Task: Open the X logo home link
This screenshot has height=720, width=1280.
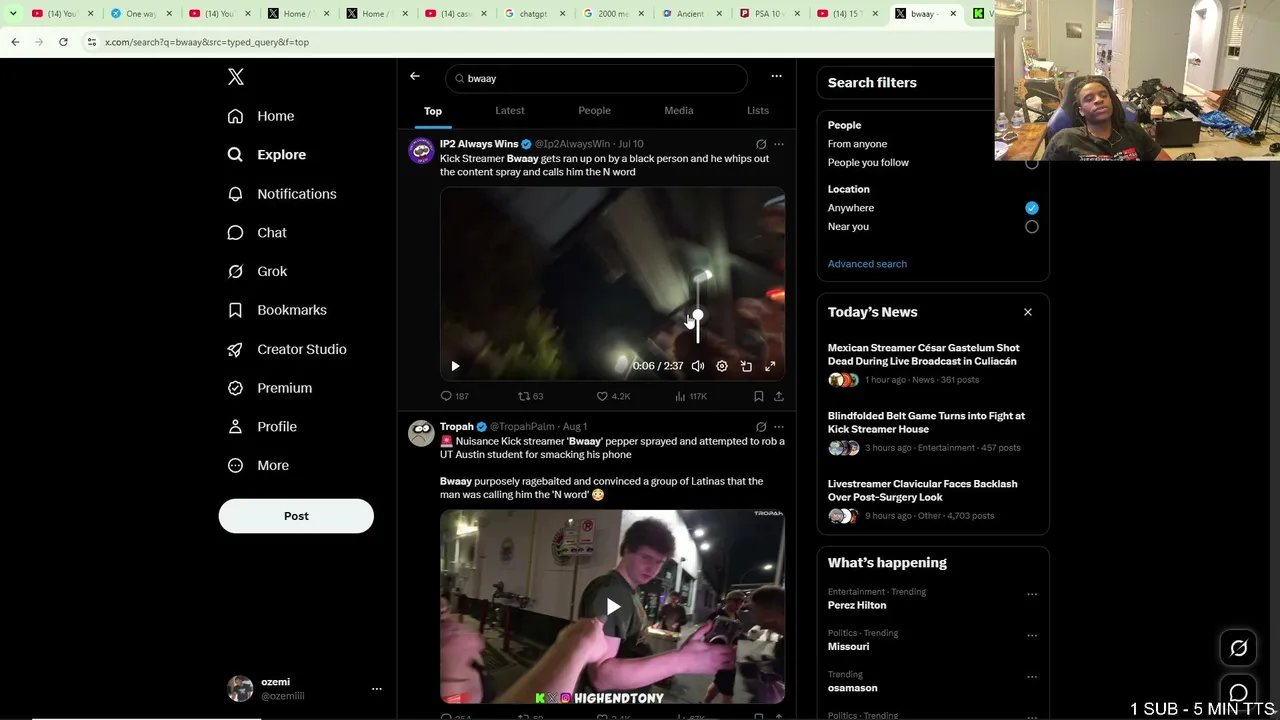Action: tap(236, 77)
